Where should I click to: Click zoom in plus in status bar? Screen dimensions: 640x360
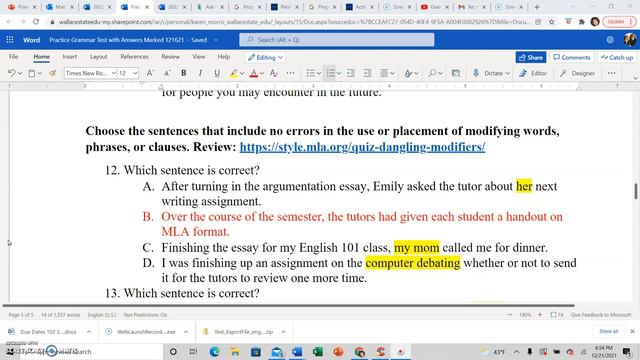[540, 315]
